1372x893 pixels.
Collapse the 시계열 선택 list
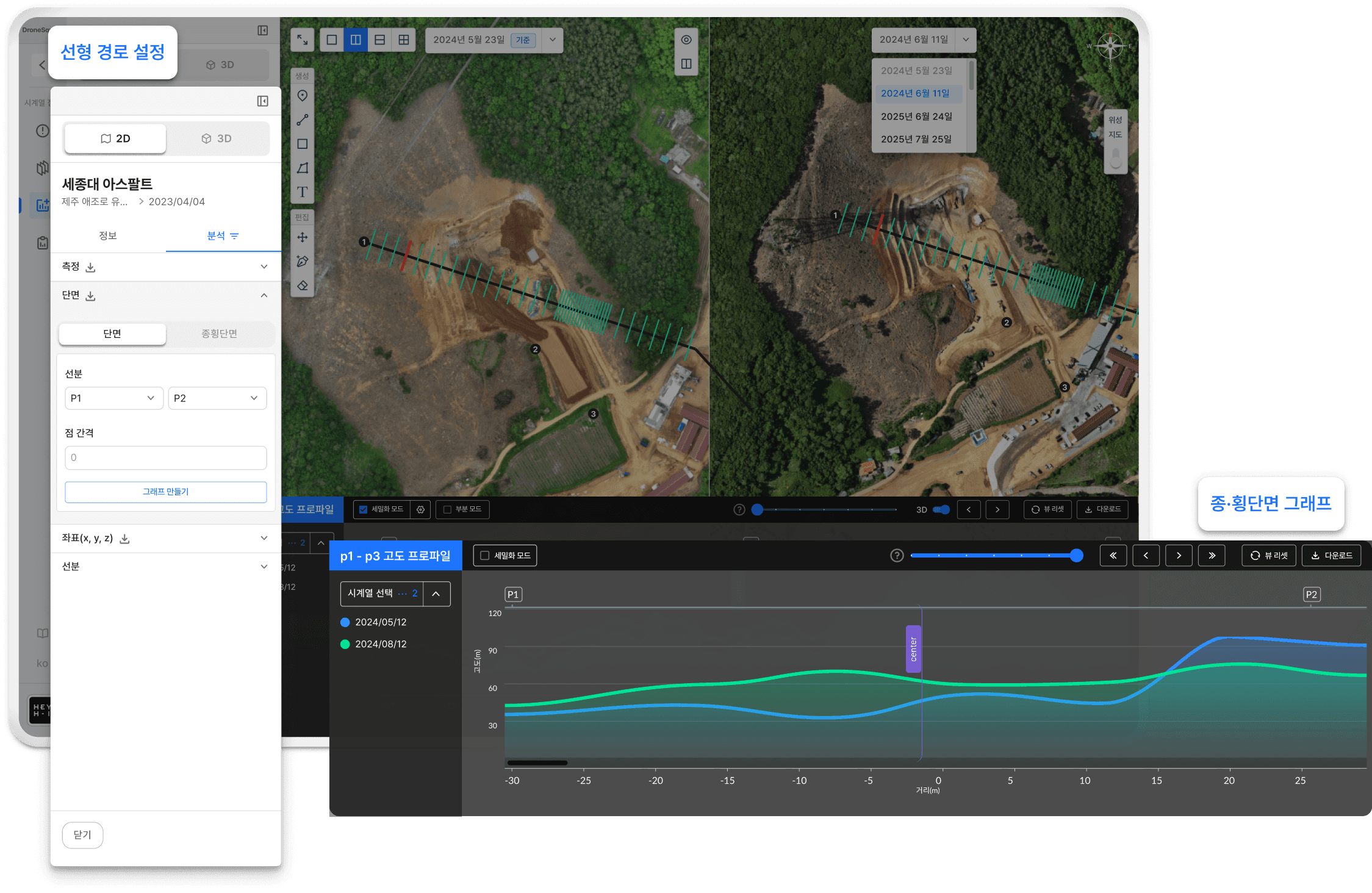coord(436,594)
